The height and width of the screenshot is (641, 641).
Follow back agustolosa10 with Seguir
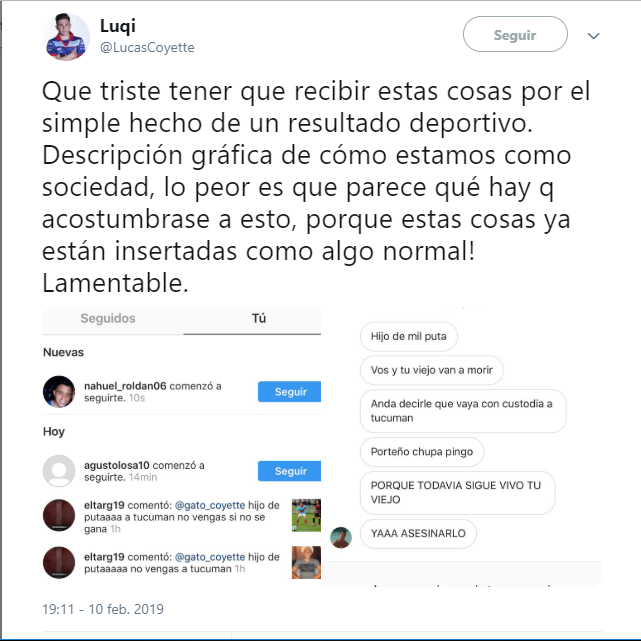point(289,471)
